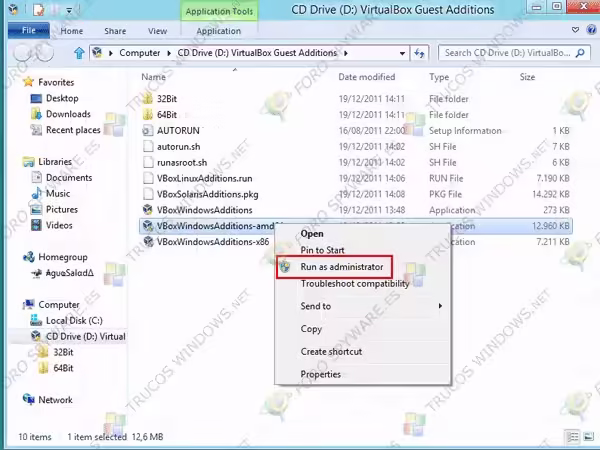Click the Application Tools contextual tab

219,11
